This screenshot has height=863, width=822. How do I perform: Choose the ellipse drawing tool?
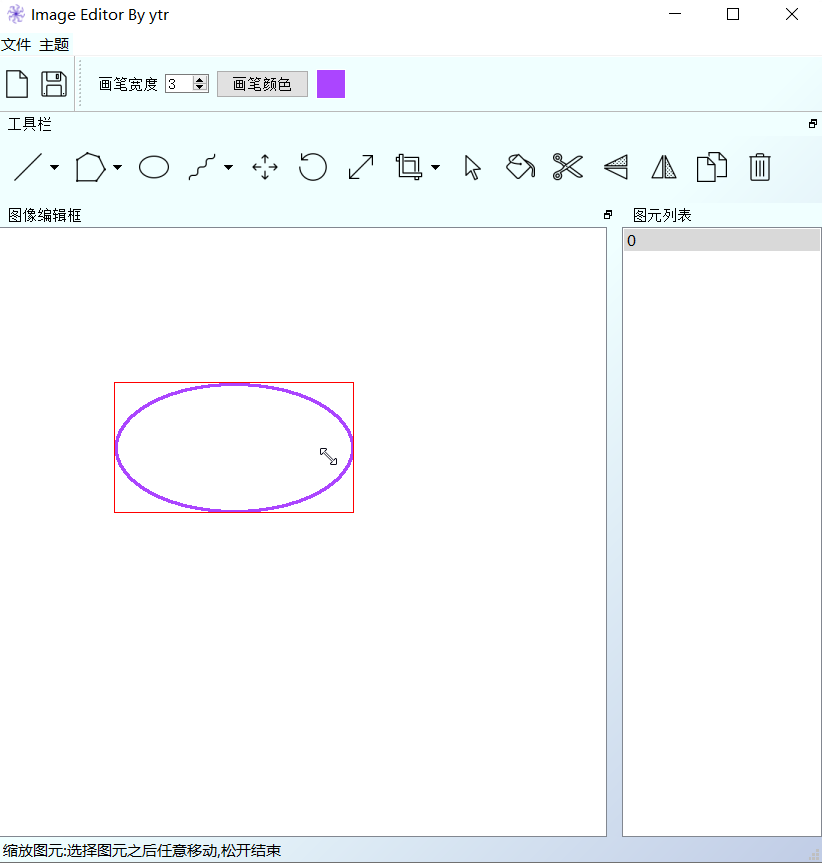click(x=154, y=167)
